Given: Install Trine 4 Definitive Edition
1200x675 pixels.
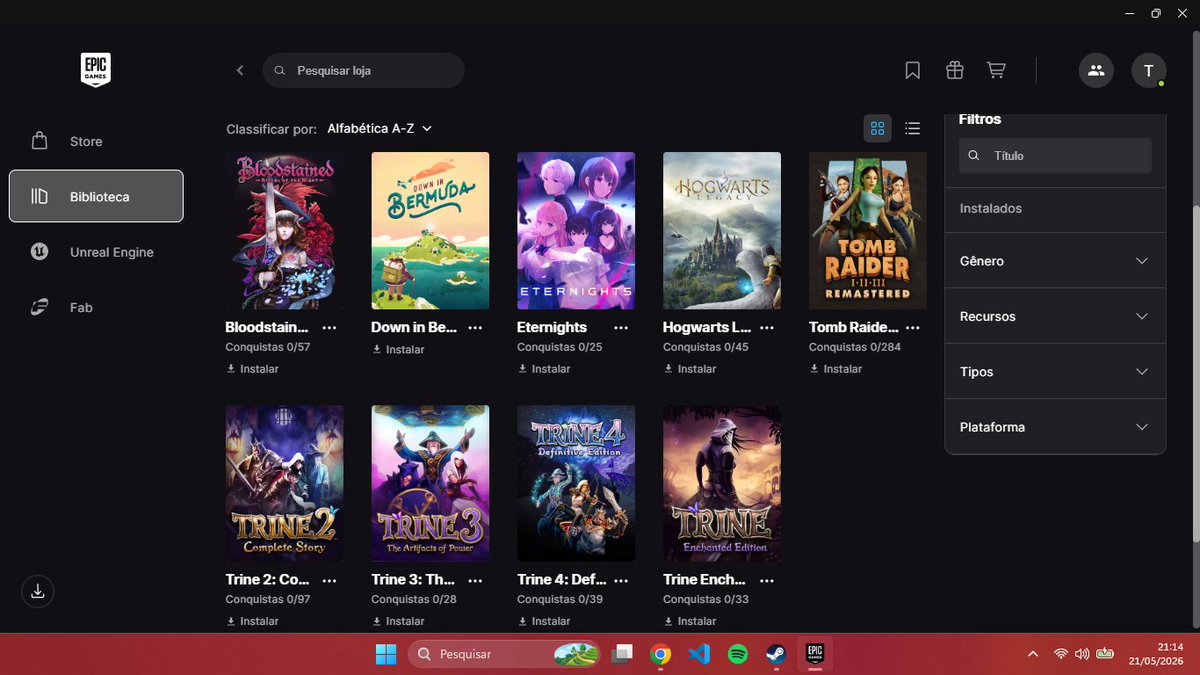Looking at the screenshot, I should pyautogui.click(x=545, y=621).
